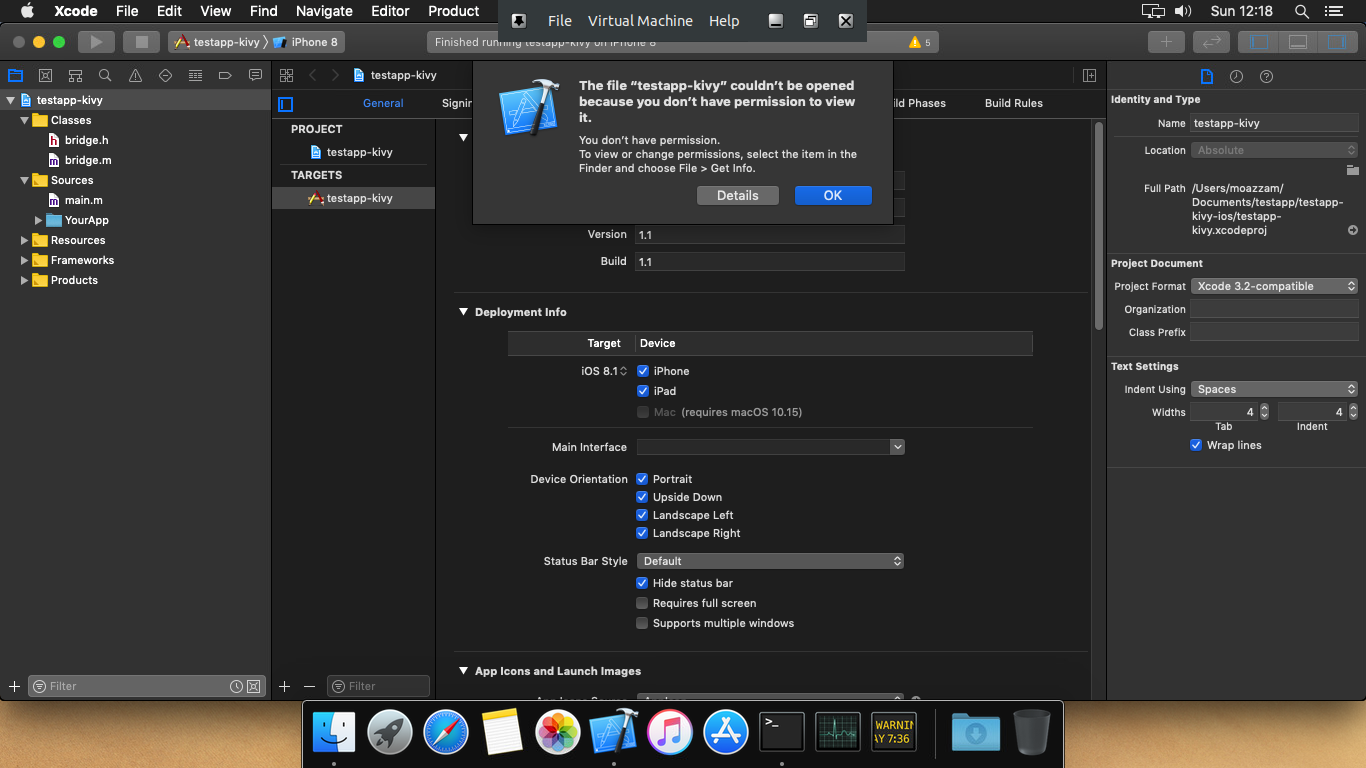The image size is (1366, 768).
Task: Hide the Navigator panel
Action: coord(1259,42)
